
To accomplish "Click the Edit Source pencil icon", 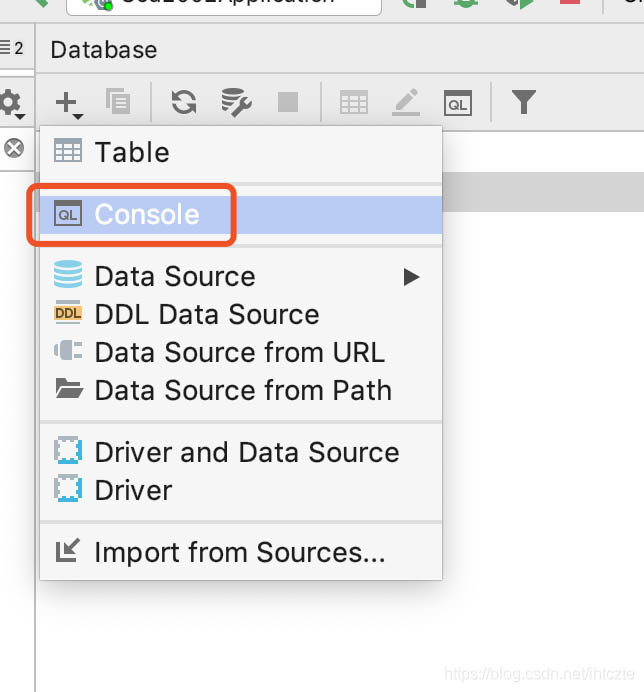I will coord(405,102).
